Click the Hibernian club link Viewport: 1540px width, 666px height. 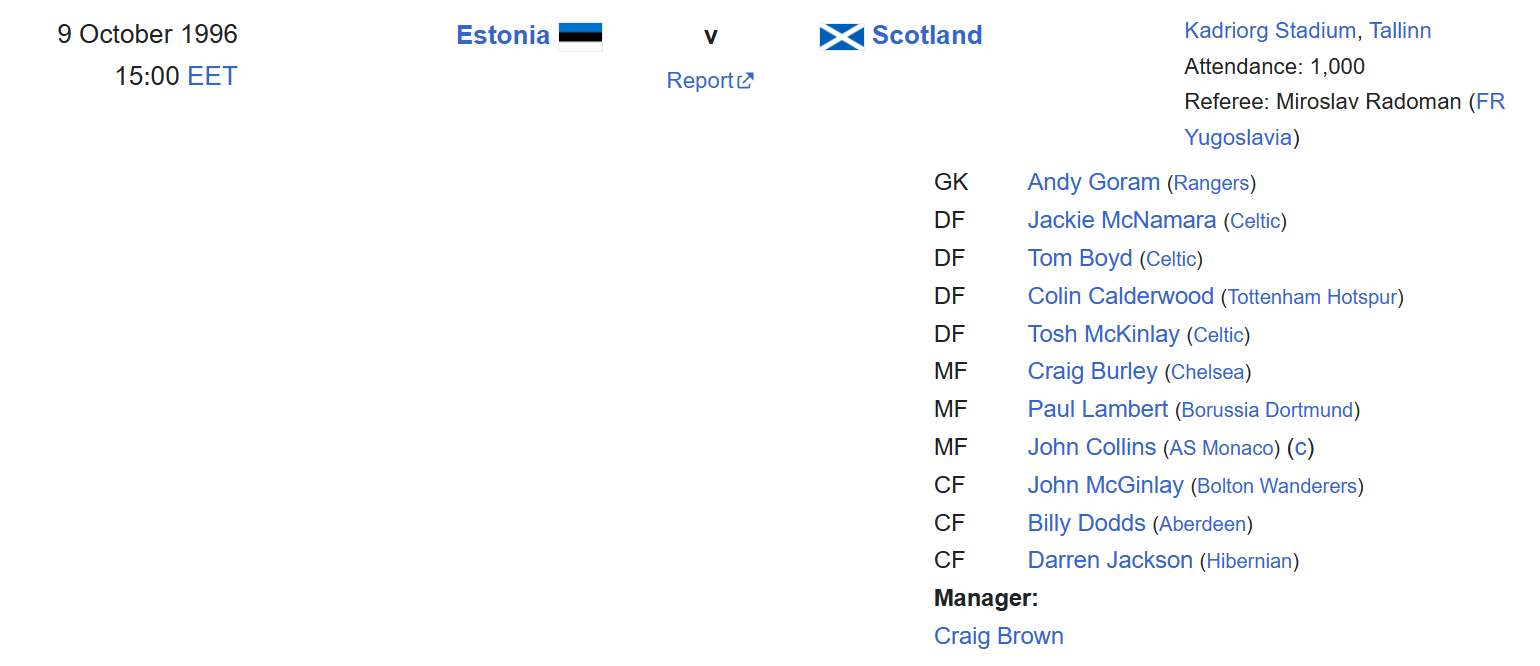click(x=1249, y=561)
